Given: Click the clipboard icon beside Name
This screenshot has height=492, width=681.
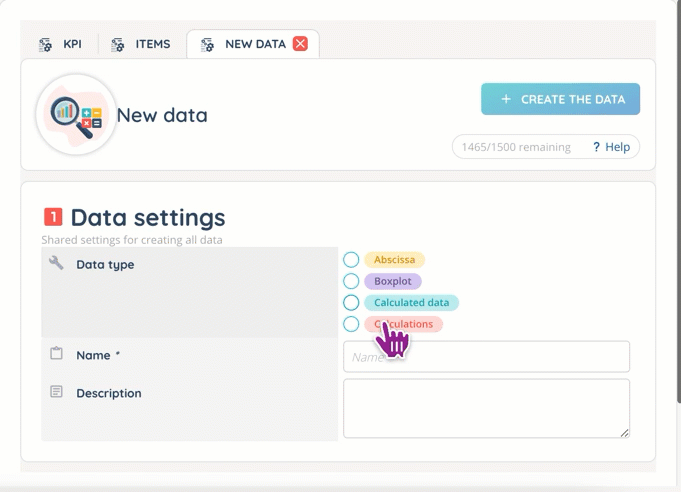Looking at the screenshot, I should click(x=56, y=354).
